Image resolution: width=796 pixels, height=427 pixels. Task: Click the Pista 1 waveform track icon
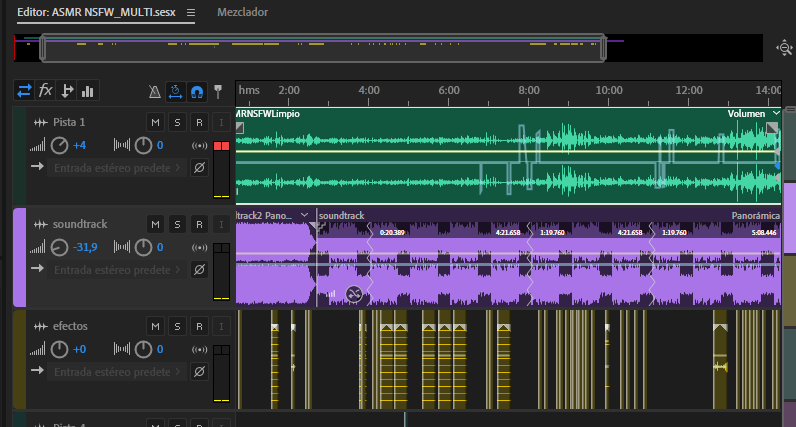(x=41, y=122)
